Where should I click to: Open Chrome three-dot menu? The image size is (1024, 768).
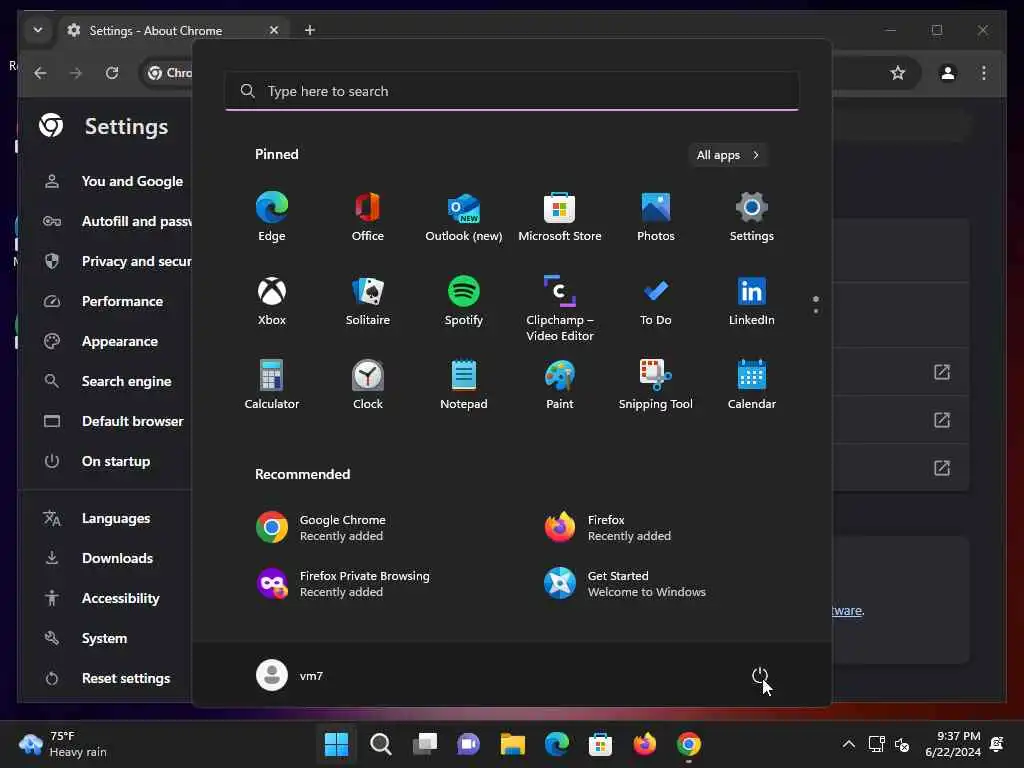(x=984, y=73)
